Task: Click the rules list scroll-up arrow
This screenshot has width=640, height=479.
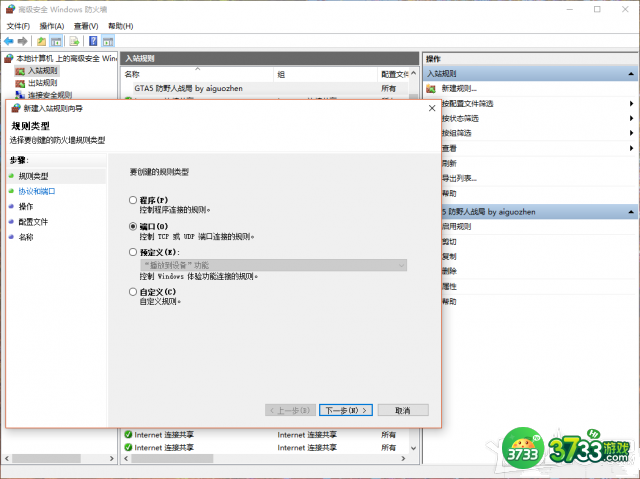Action: [413, 73]
